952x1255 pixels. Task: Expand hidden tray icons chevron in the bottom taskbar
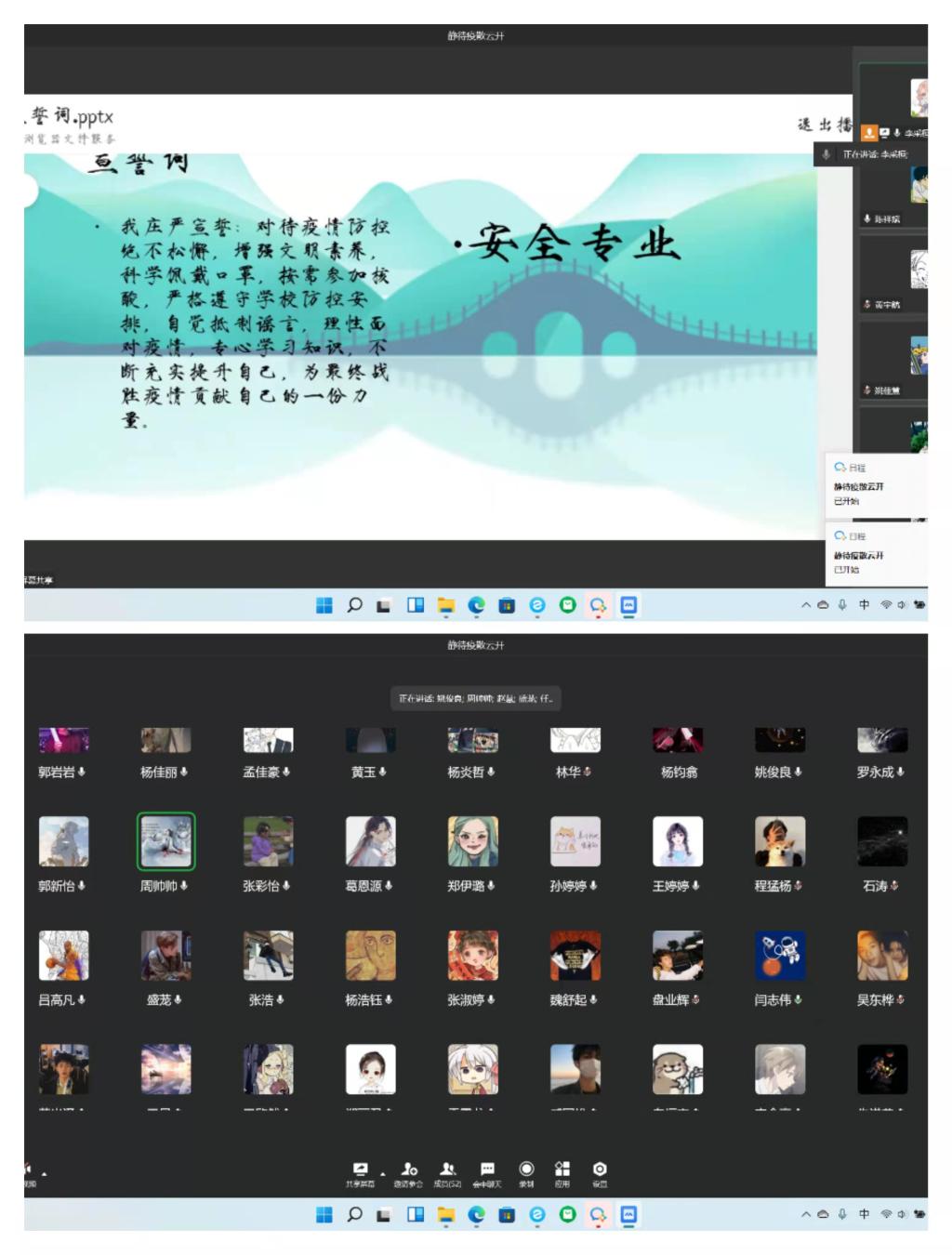click(x=806, y=1214)
